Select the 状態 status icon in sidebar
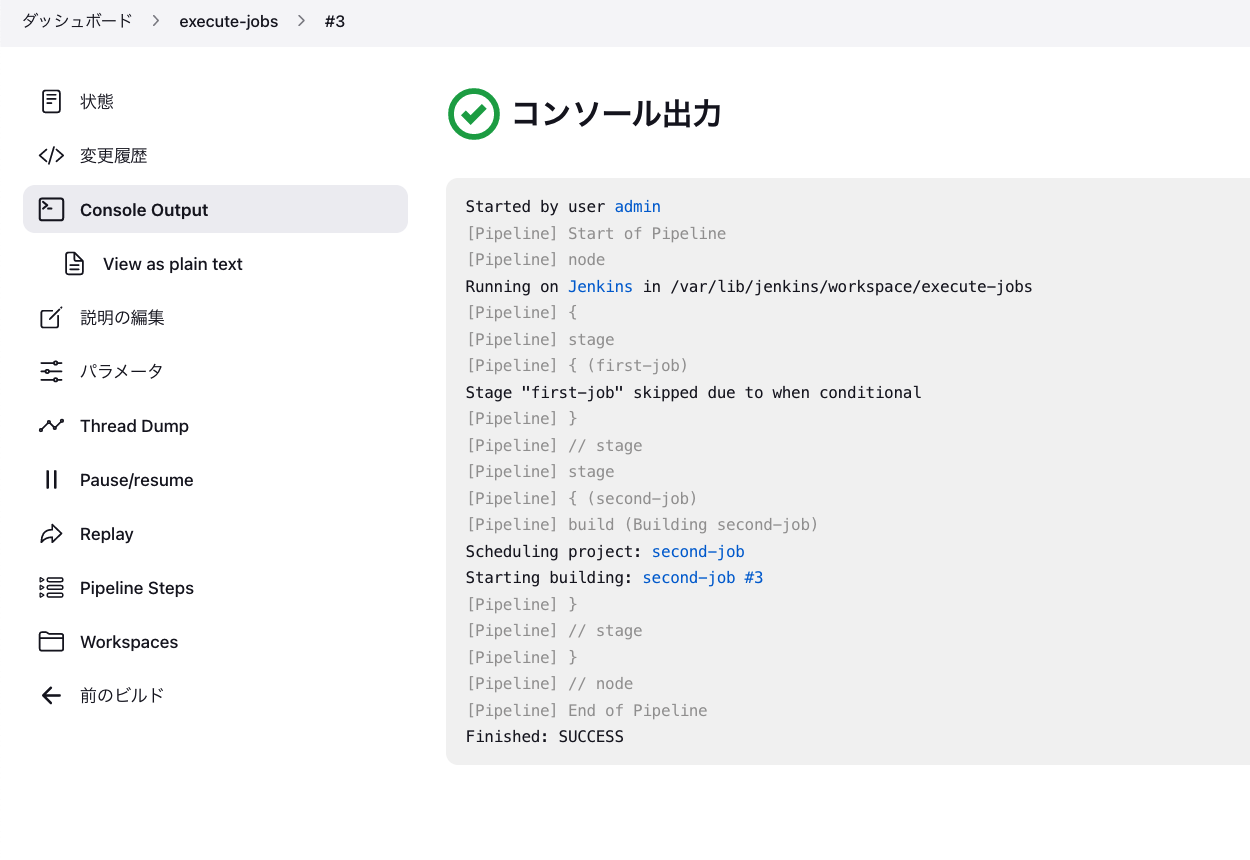This screenshot has width=1250, height=860. pos(51,101)
